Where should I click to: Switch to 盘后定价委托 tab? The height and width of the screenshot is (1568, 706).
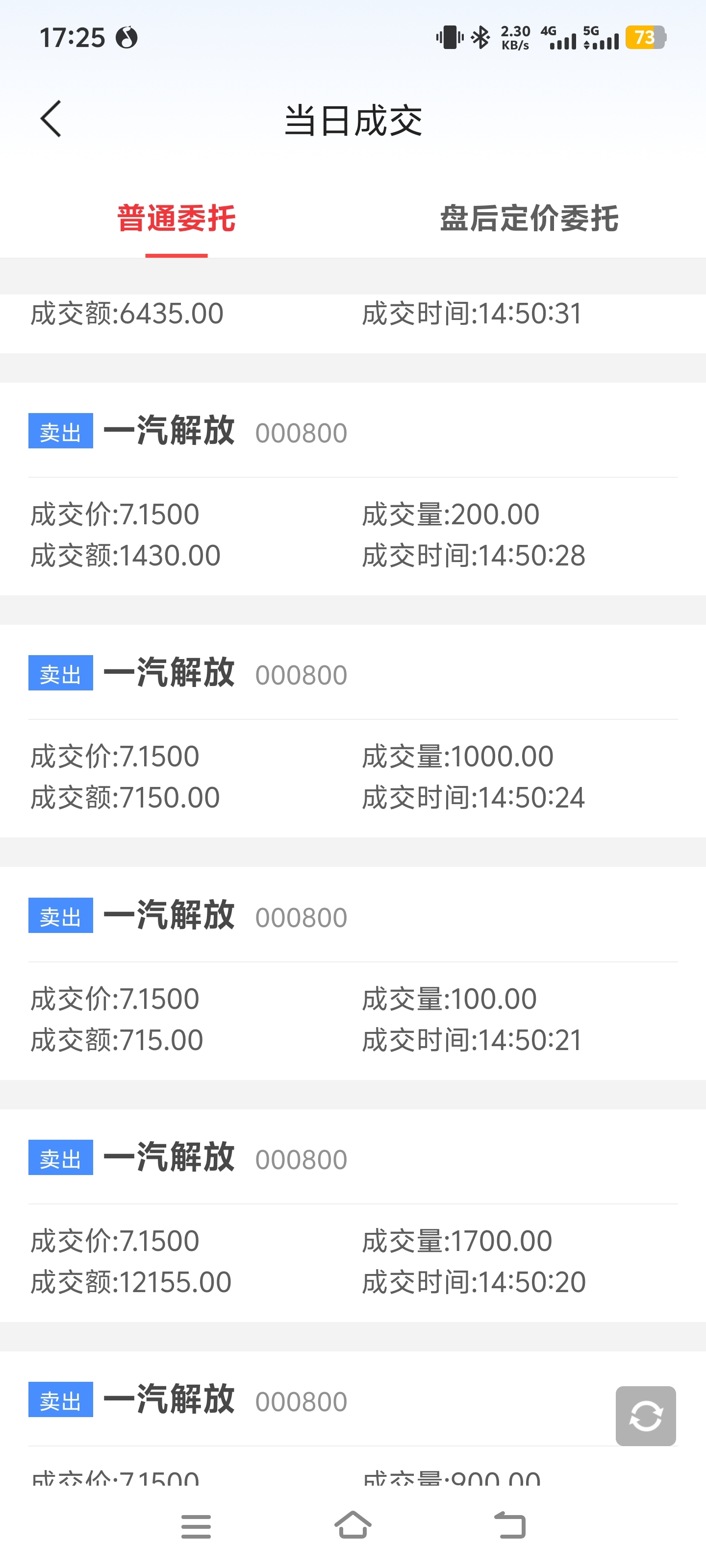click(x=529, y=219)
